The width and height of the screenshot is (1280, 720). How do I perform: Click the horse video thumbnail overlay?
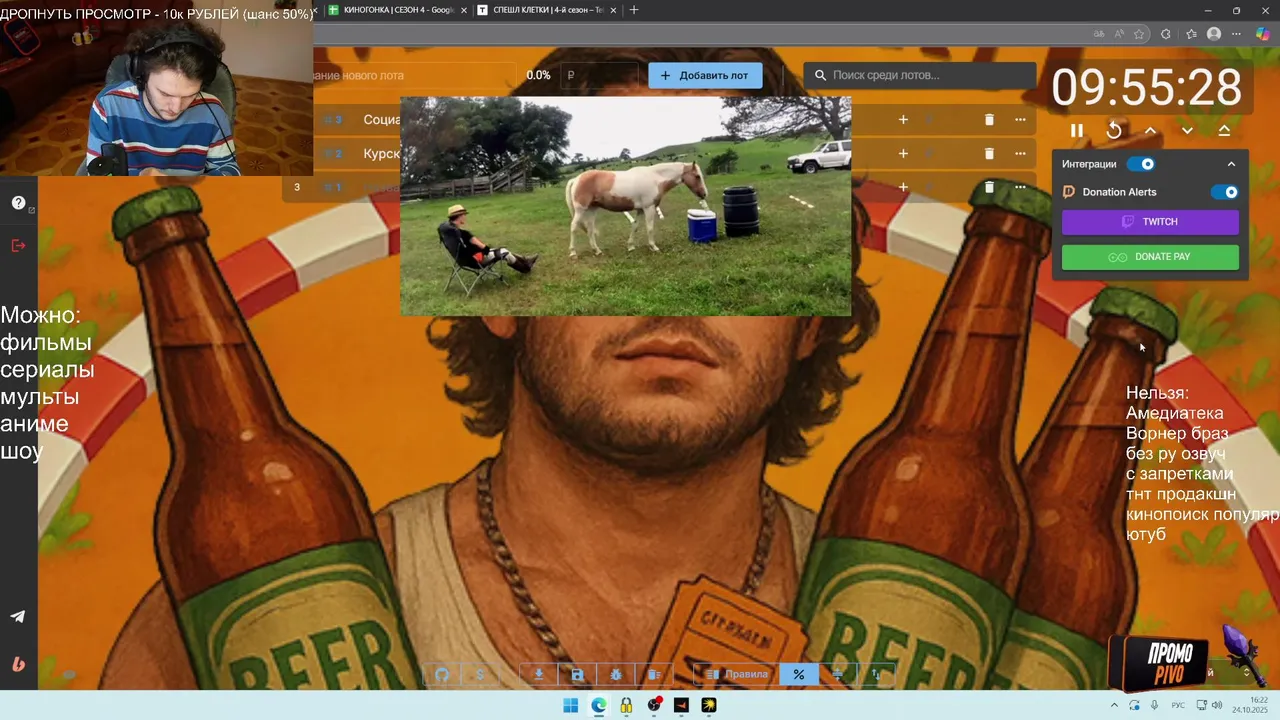[x=625, y=206]
